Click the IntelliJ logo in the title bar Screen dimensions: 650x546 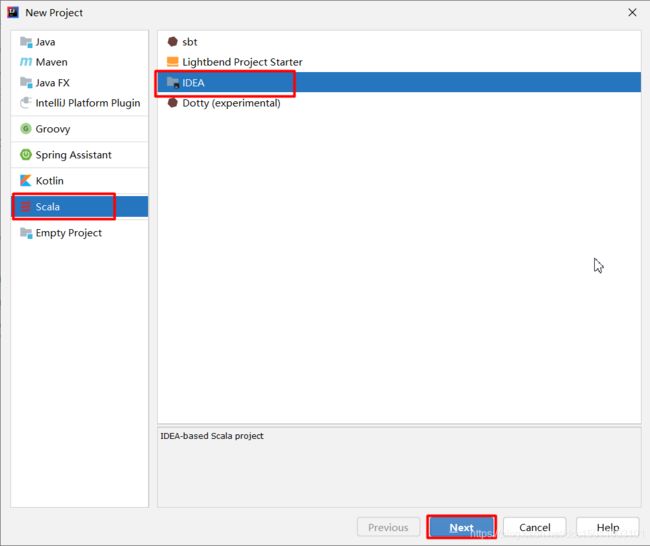pyautogui.click(x=13, y=12)
